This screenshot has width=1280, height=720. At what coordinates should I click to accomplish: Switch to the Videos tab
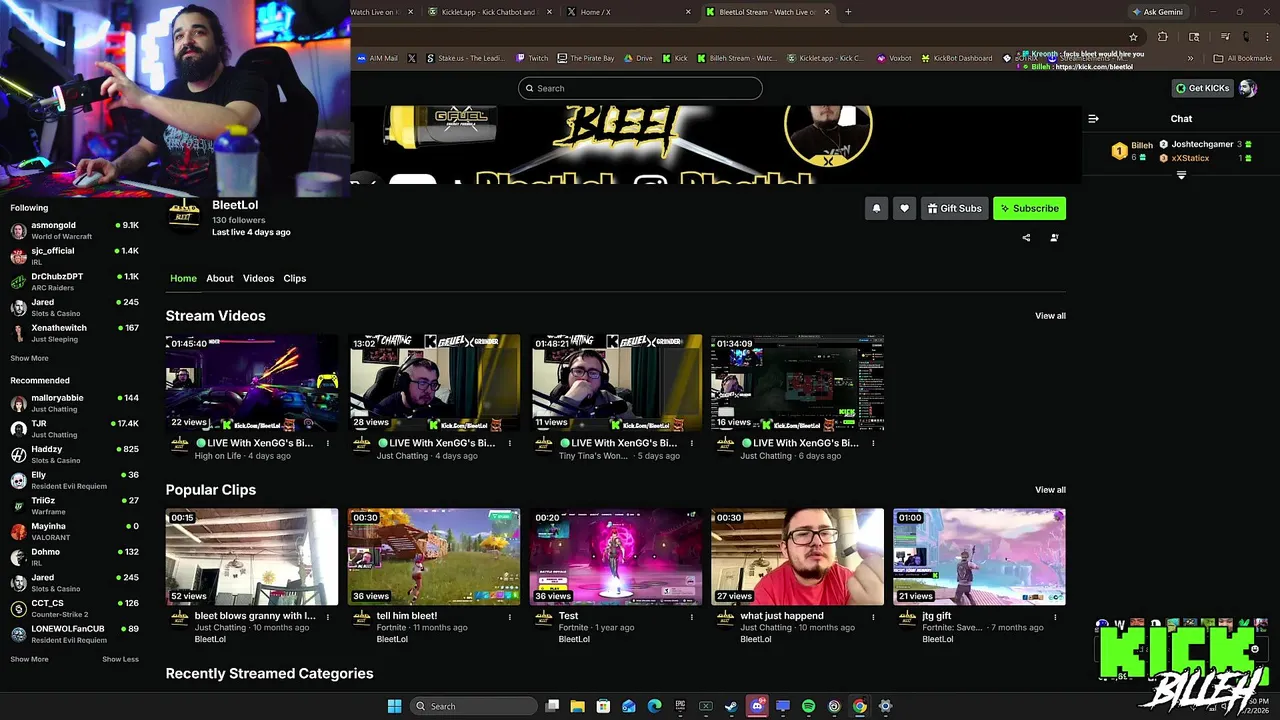258,278
